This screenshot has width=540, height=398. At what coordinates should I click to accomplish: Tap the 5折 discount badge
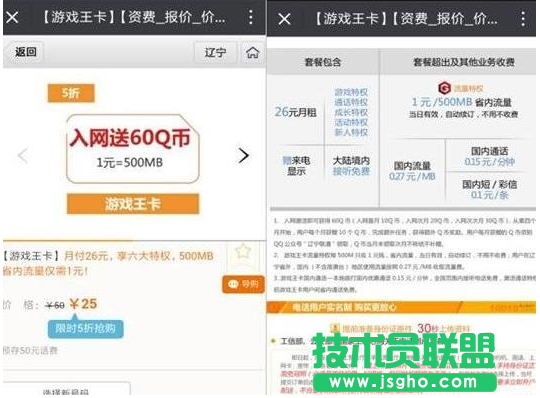tap(71, 93)
